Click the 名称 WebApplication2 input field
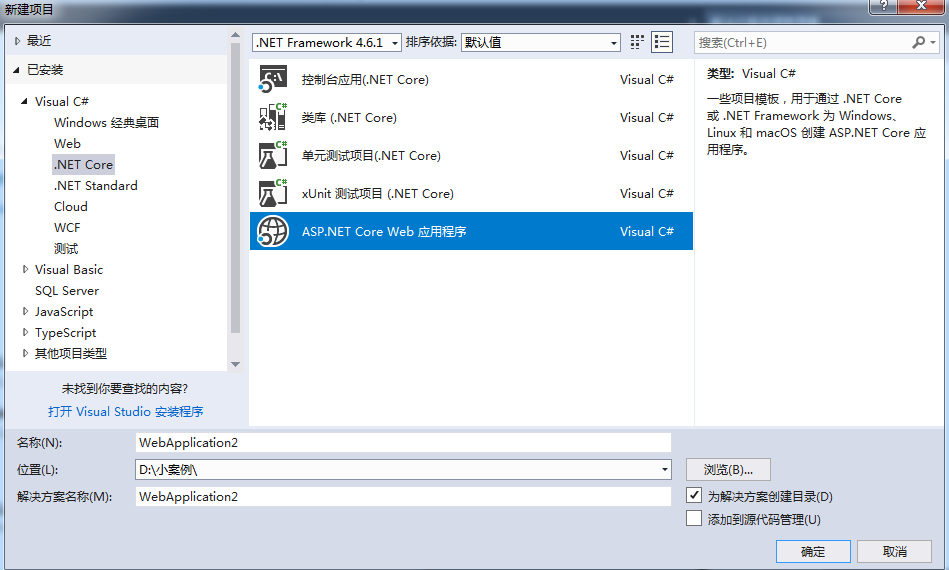 403,442
